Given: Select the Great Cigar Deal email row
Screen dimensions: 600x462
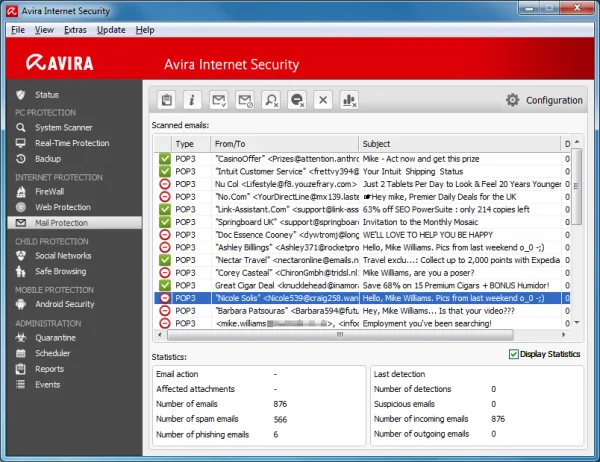Looking at the screenshot, I should 362,285.
